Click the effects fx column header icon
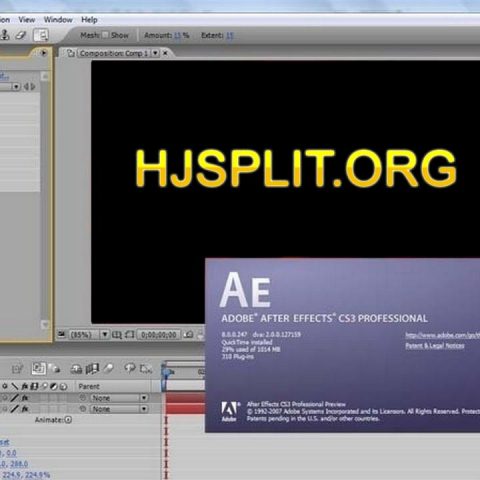Viewport: 480px width, 480px height. point(25,386)
